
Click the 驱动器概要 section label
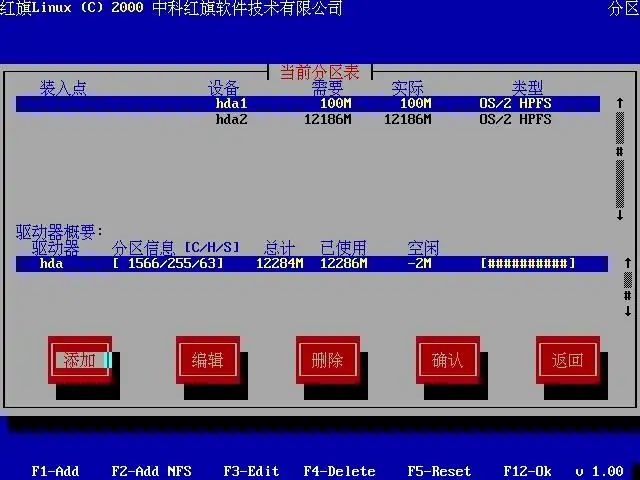pyautogui.click(x=59, y=231)
